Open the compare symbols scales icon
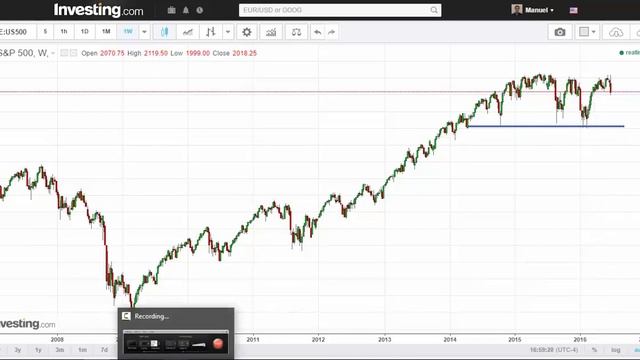 tap(296, 32)
